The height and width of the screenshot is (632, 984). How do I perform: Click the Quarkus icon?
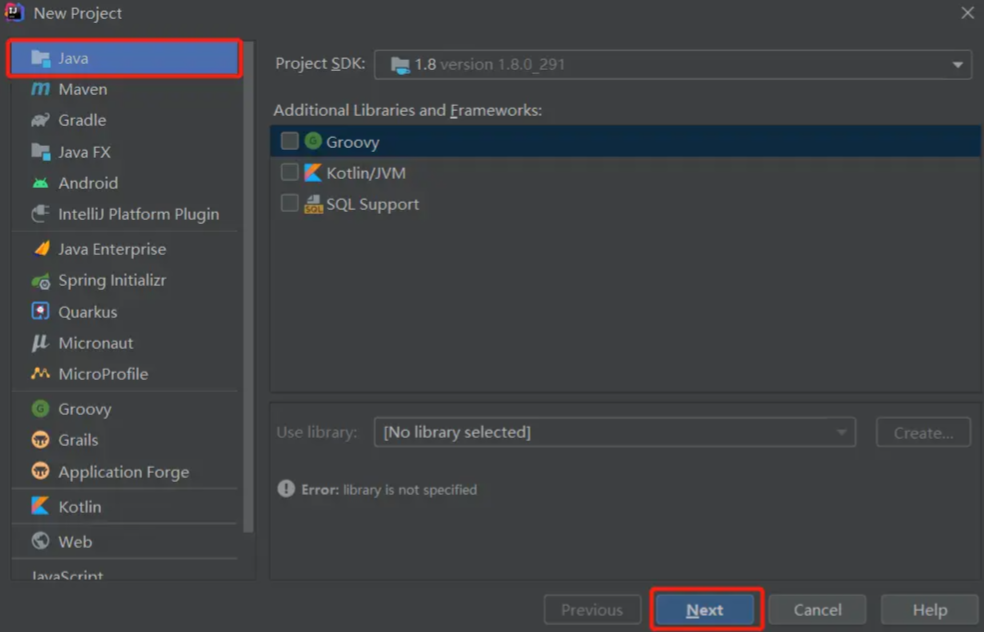point(40,311)
